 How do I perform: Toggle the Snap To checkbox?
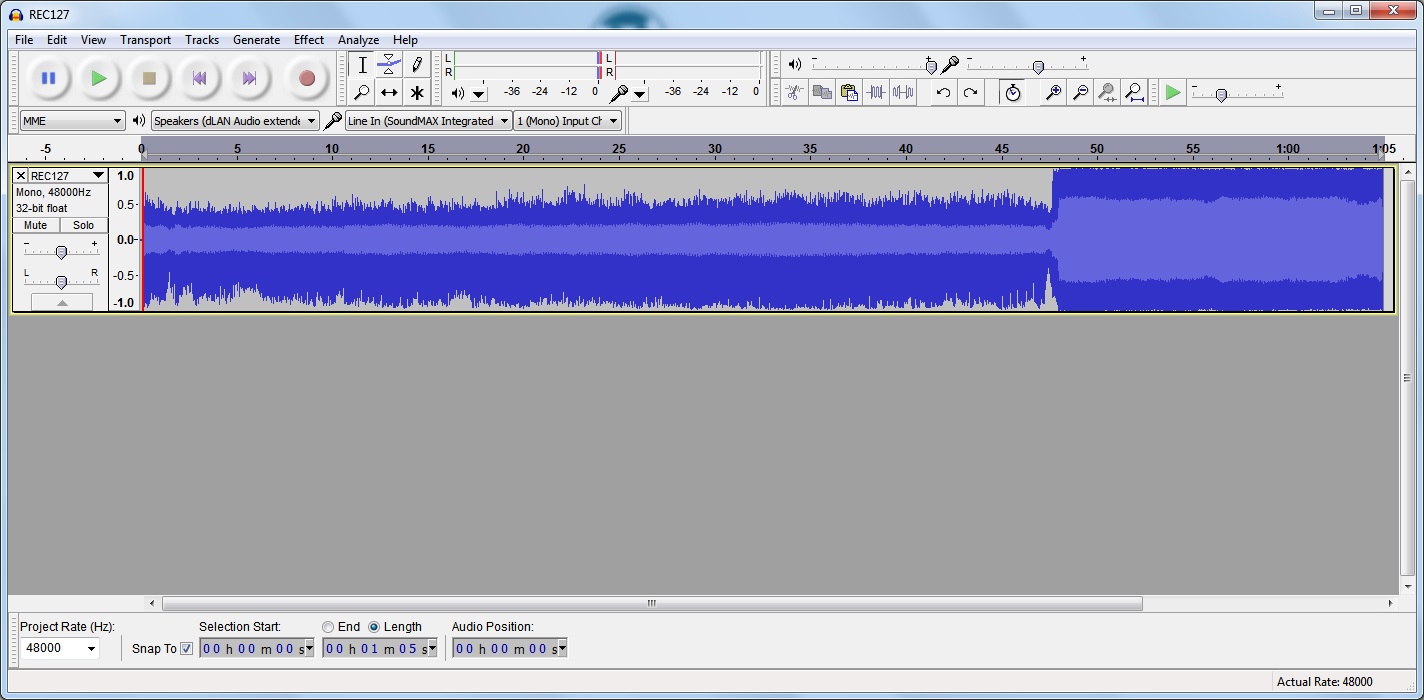click(x=186, y=649)
